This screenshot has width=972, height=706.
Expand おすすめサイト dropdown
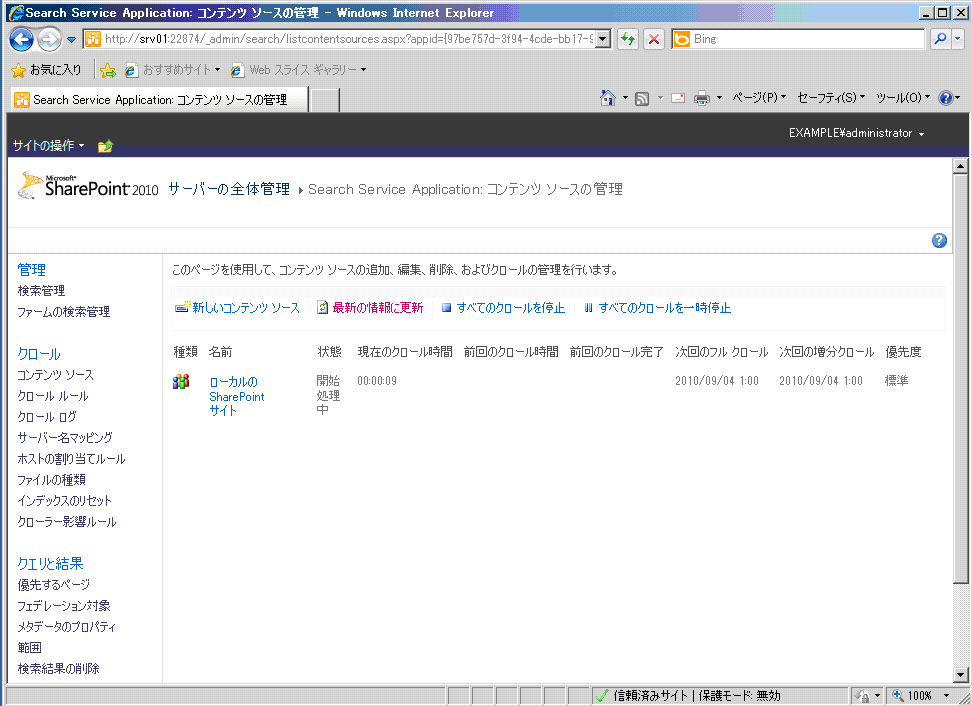[217, 70]
